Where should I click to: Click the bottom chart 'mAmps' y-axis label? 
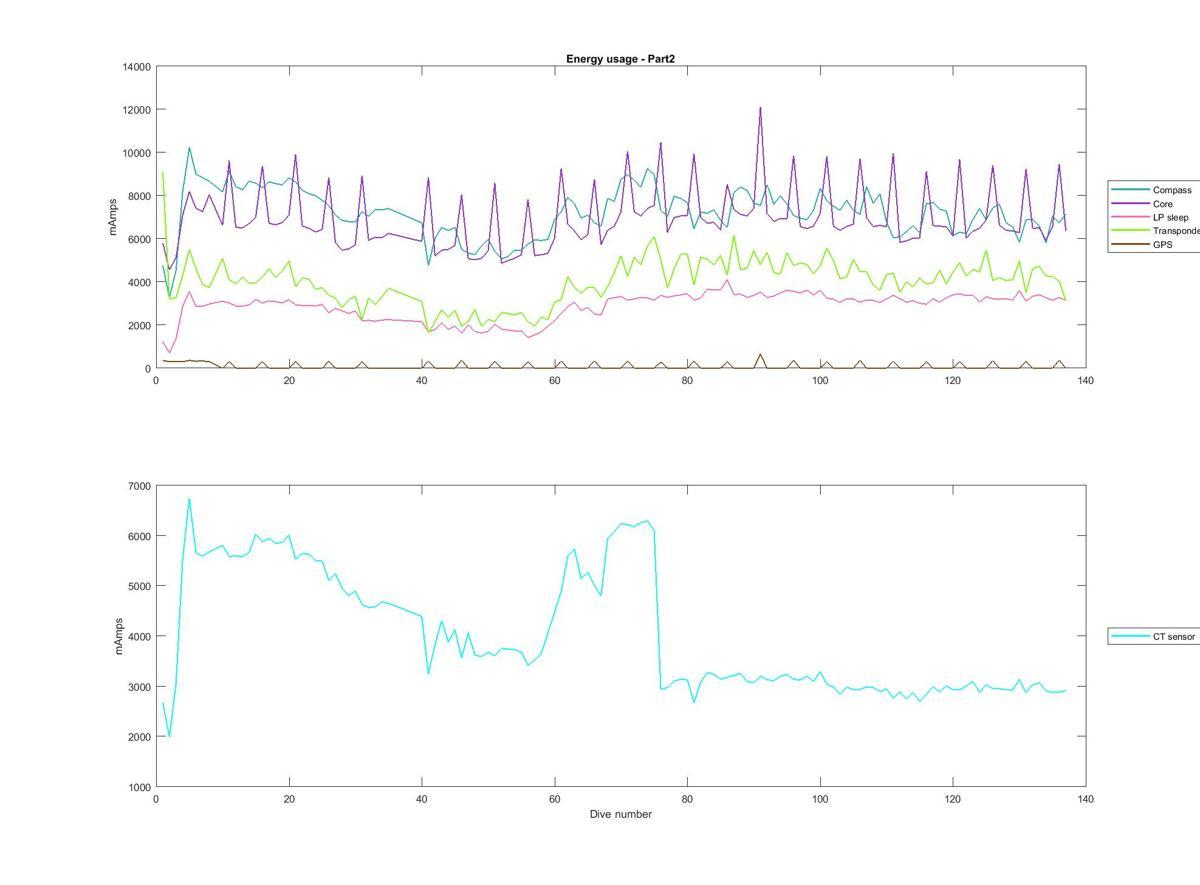tap(118, 635)
